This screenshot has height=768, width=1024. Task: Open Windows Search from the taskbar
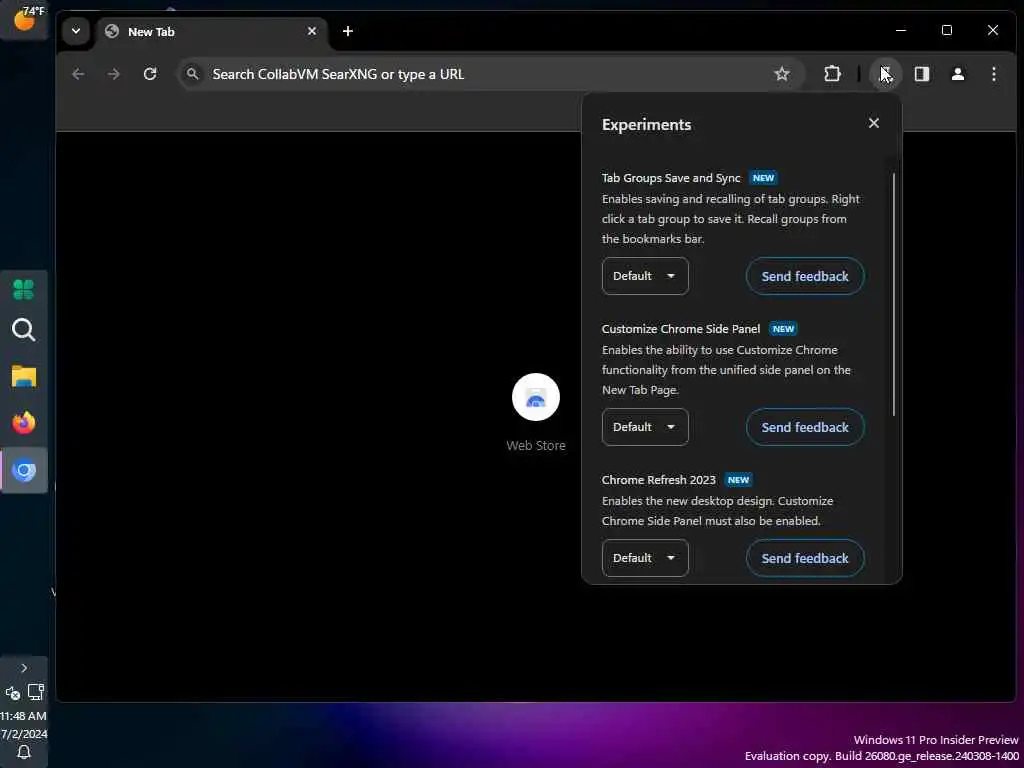(24, 330)
